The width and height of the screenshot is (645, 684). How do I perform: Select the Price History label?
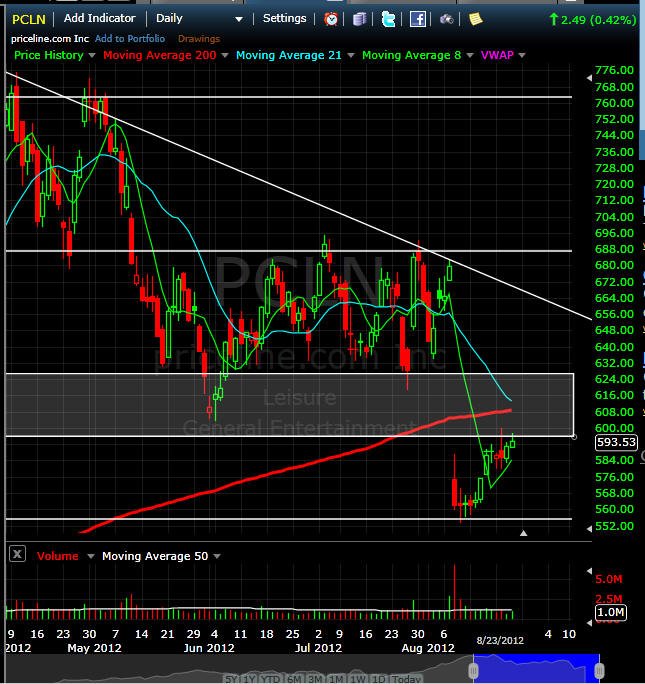click(x=48, y=55)
